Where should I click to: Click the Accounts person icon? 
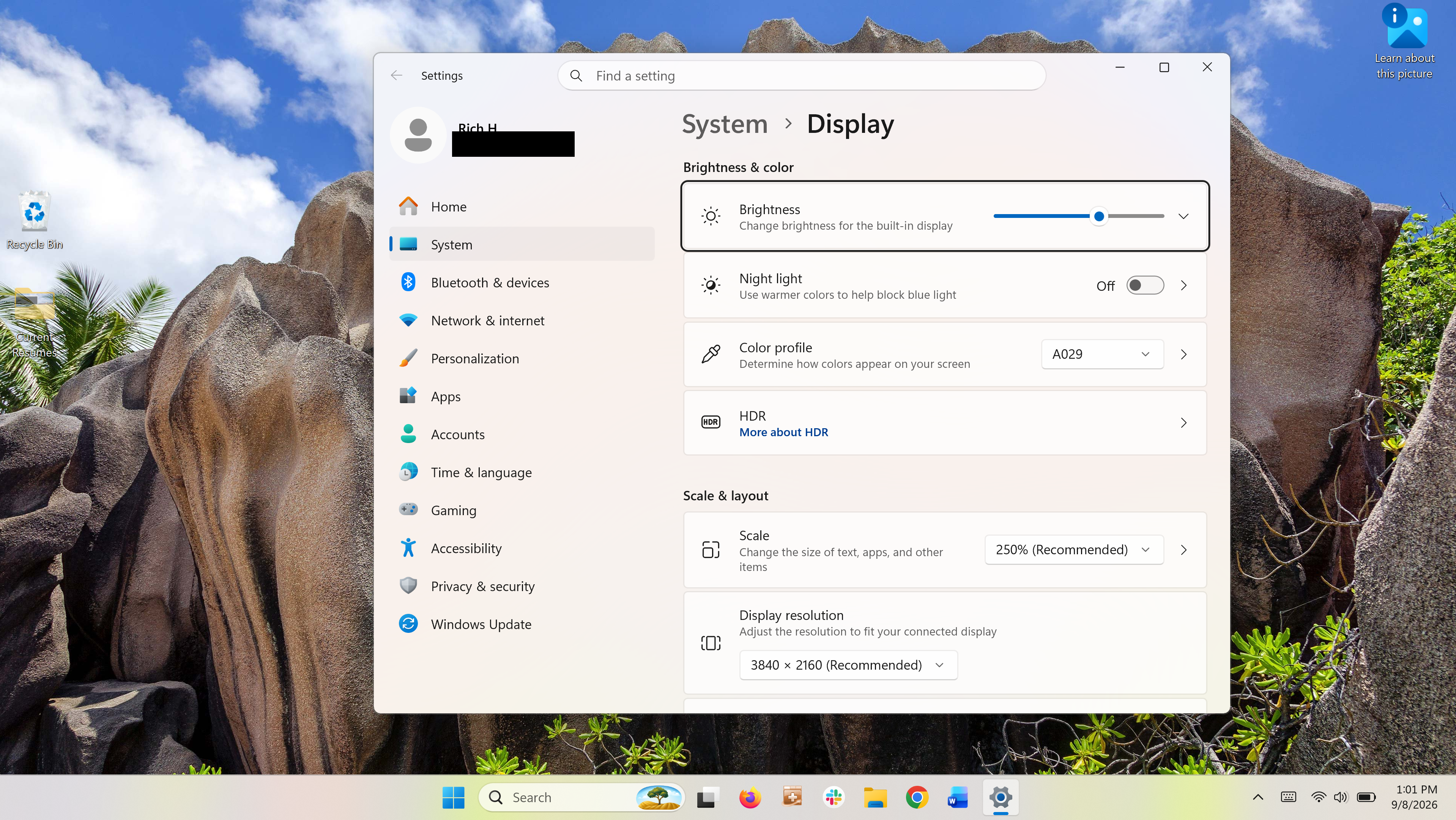408,434
